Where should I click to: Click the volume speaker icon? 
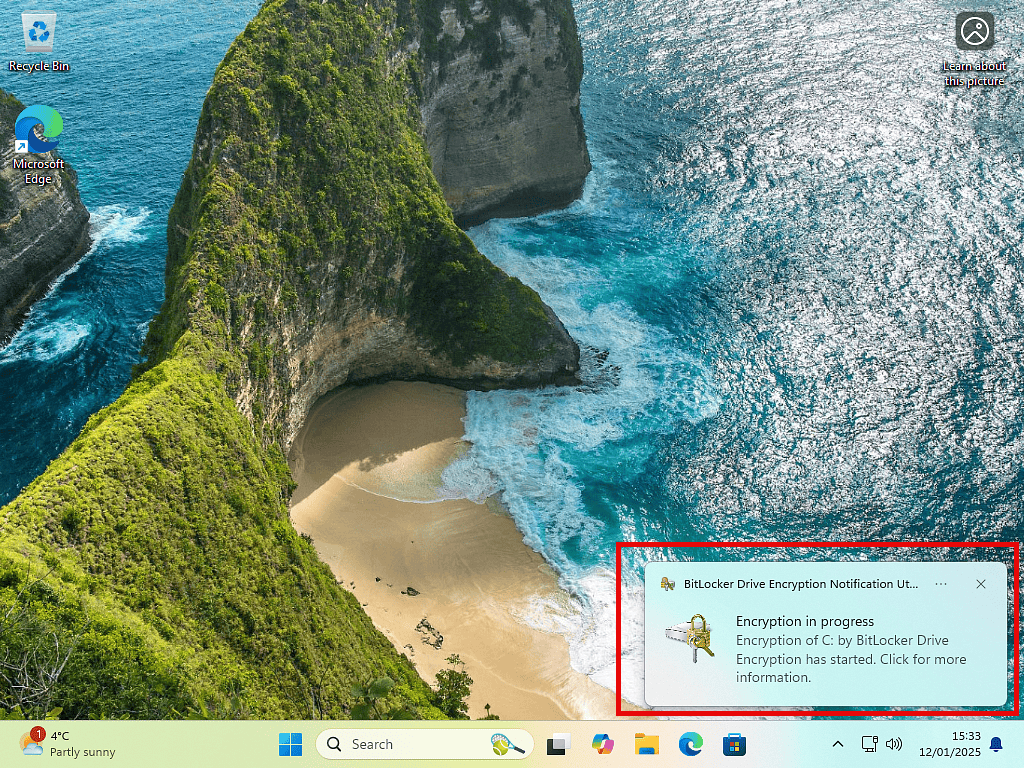click(x=894, y=744)
